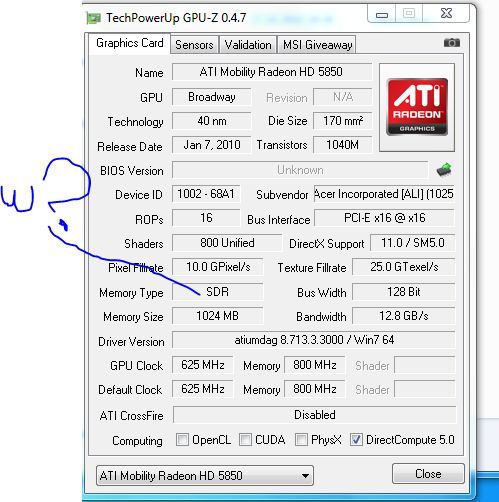The image size is (499, 502).
Task: Click the Texture Fillrate field 25.0 GTexel/s
Action: tap(403, 267)
